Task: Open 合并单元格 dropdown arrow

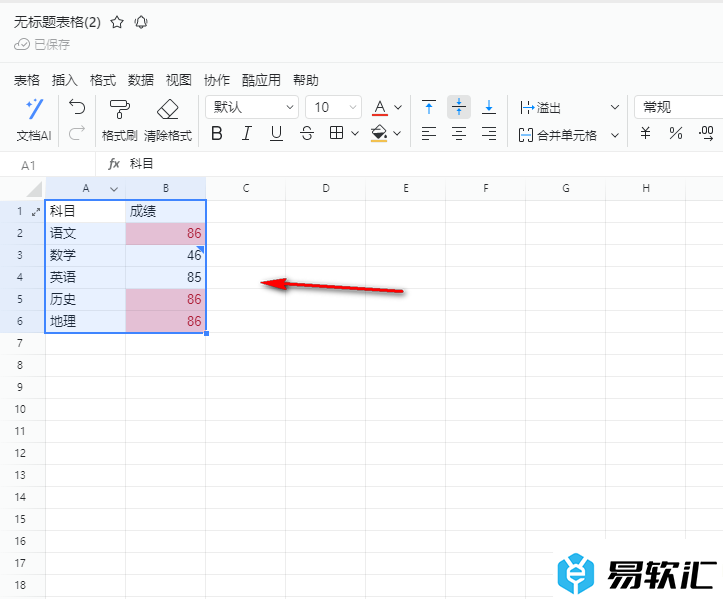Action: pyautogui.click(x=615, y=135)
